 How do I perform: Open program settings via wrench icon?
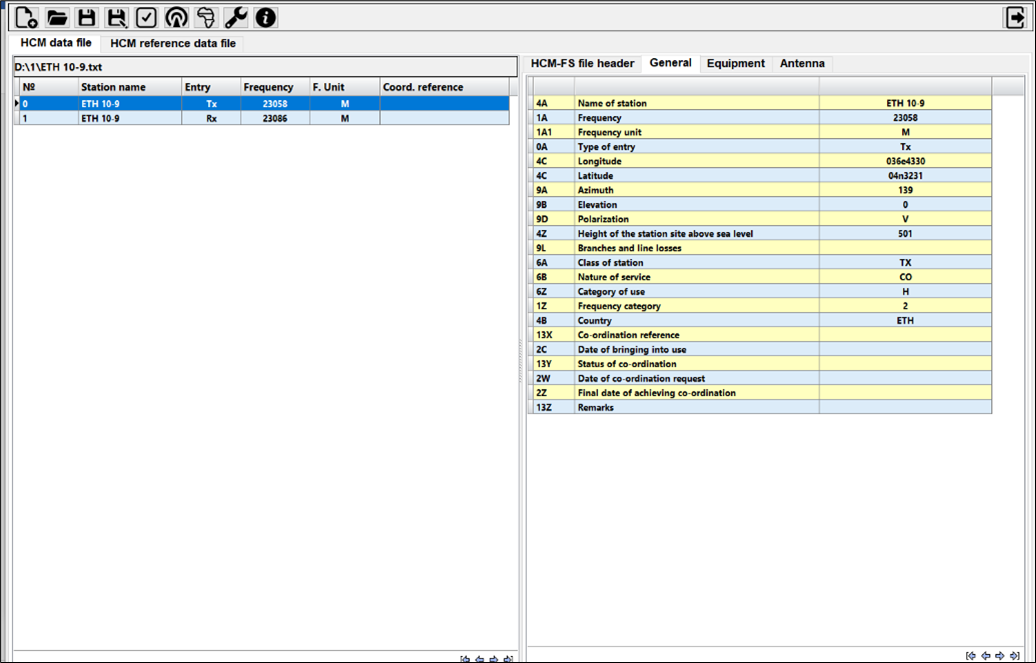235,17
